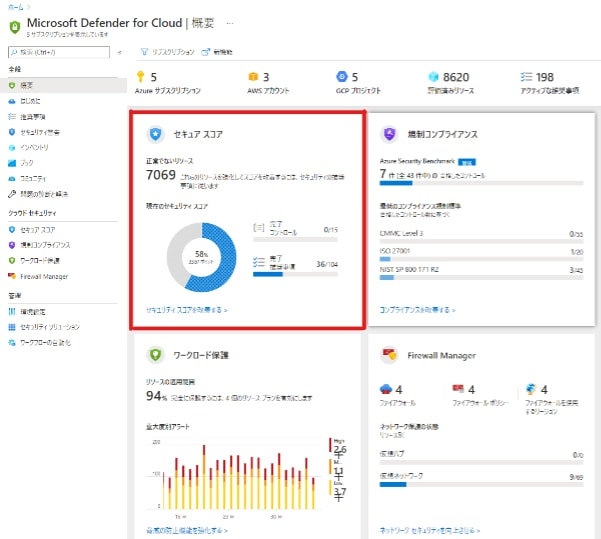Click the firewall regions globe icon

(x=531, y=389)
